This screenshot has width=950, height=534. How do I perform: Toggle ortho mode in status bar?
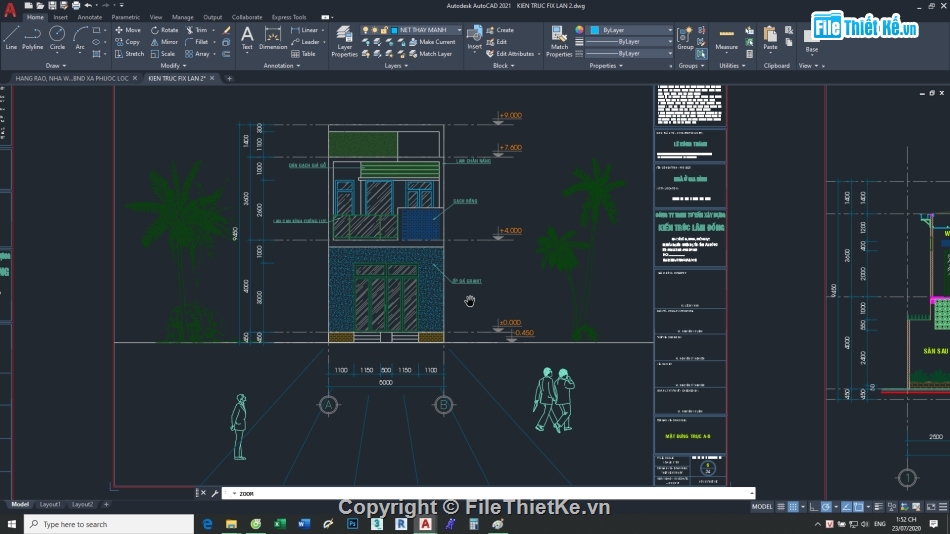(814, 507)
